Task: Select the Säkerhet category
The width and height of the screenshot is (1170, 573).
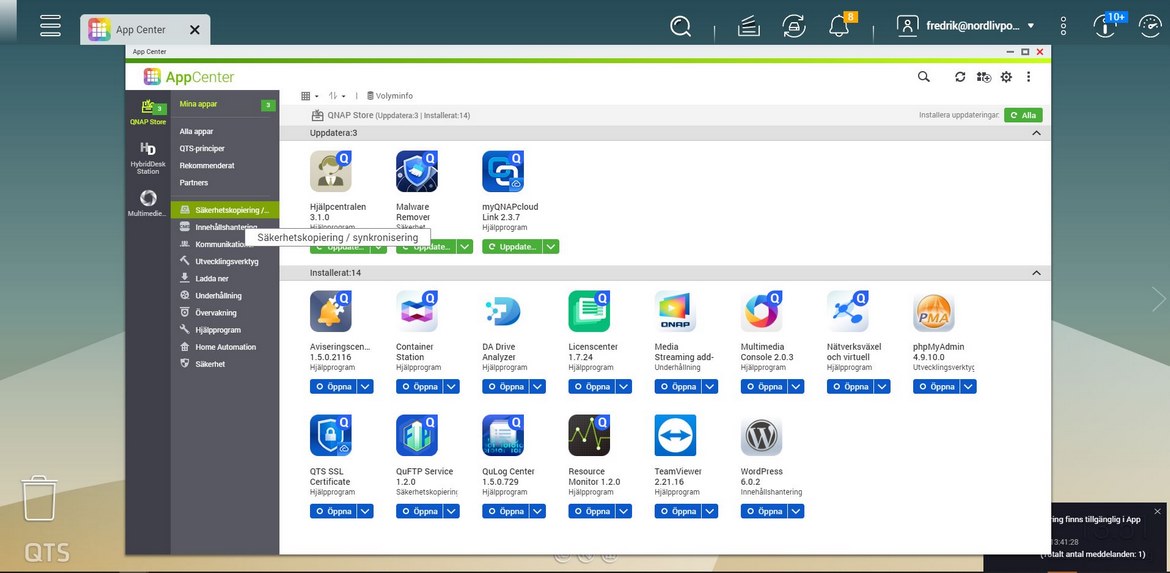Action: coord(210,364)
